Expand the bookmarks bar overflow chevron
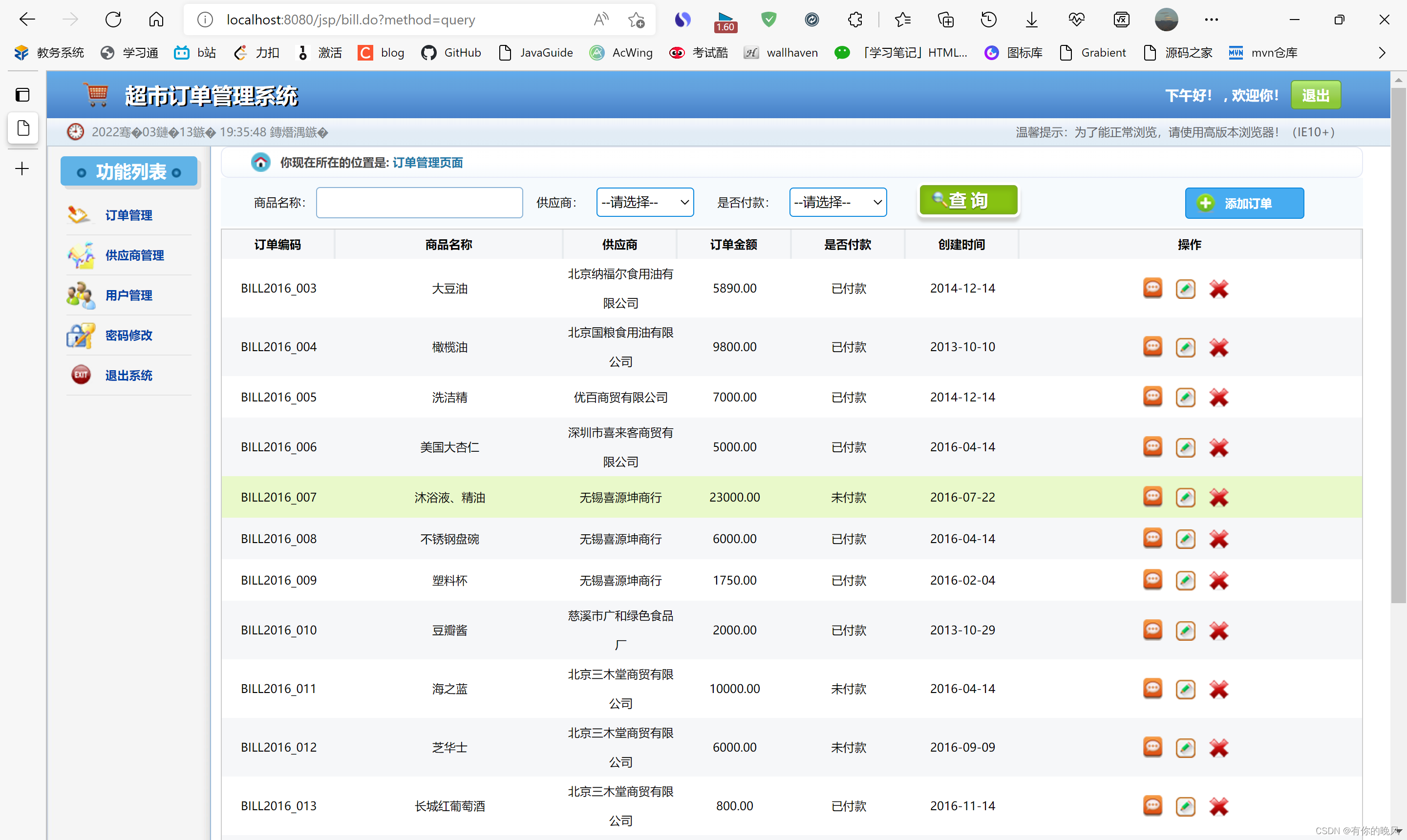Viewport: 1407px width, 840px height. coord(1382,53)
